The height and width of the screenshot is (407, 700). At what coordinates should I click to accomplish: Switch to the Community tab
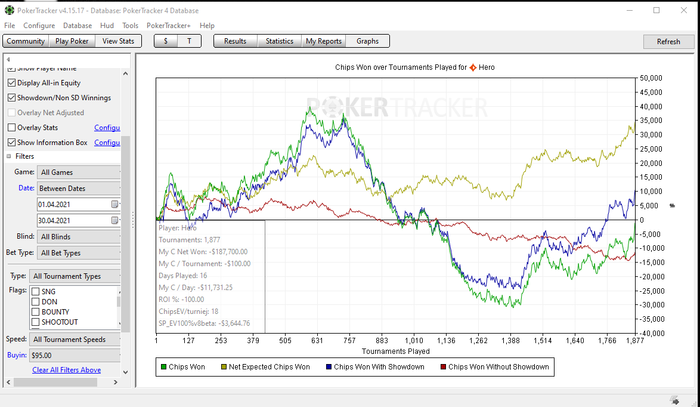click(x=25, y=41)
